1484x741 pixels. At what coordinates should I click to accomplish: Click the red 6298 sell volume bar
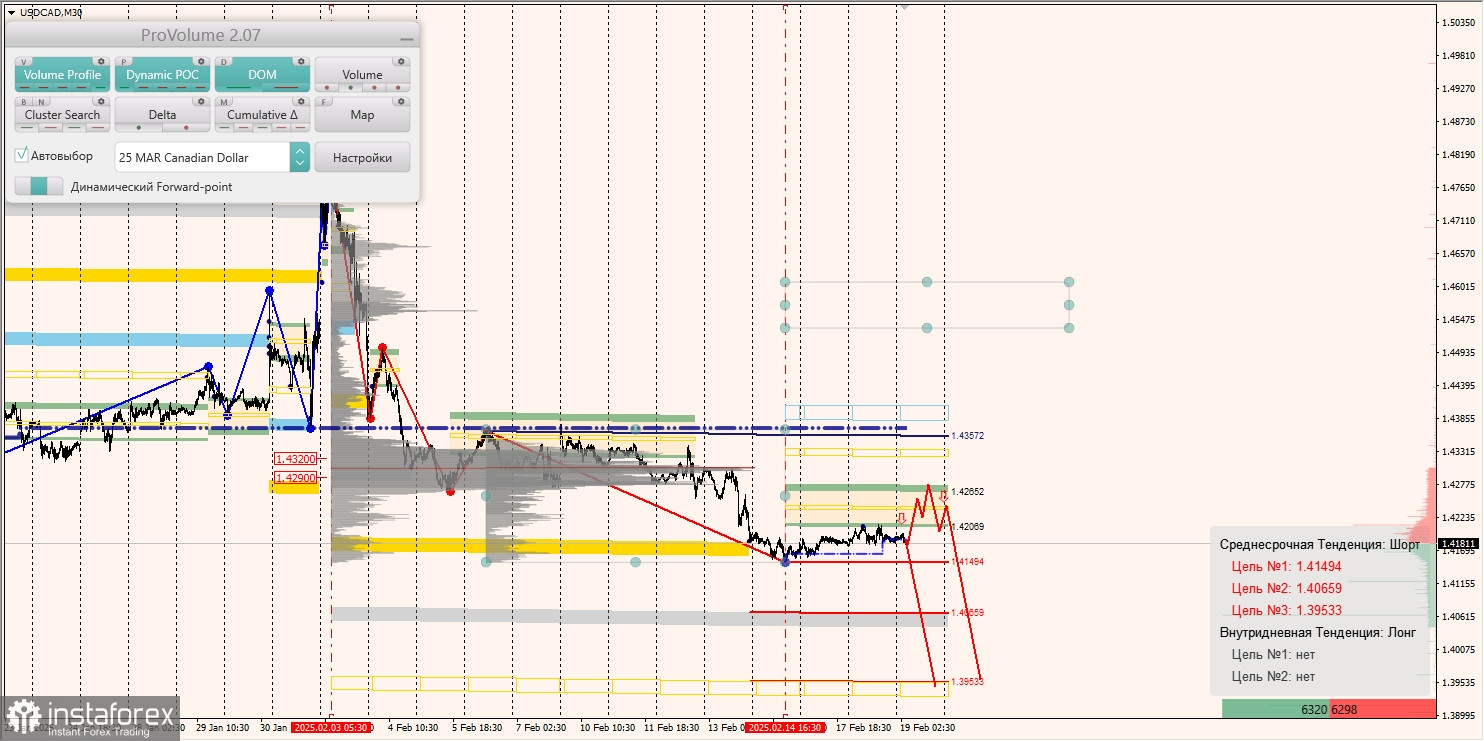1382,709
